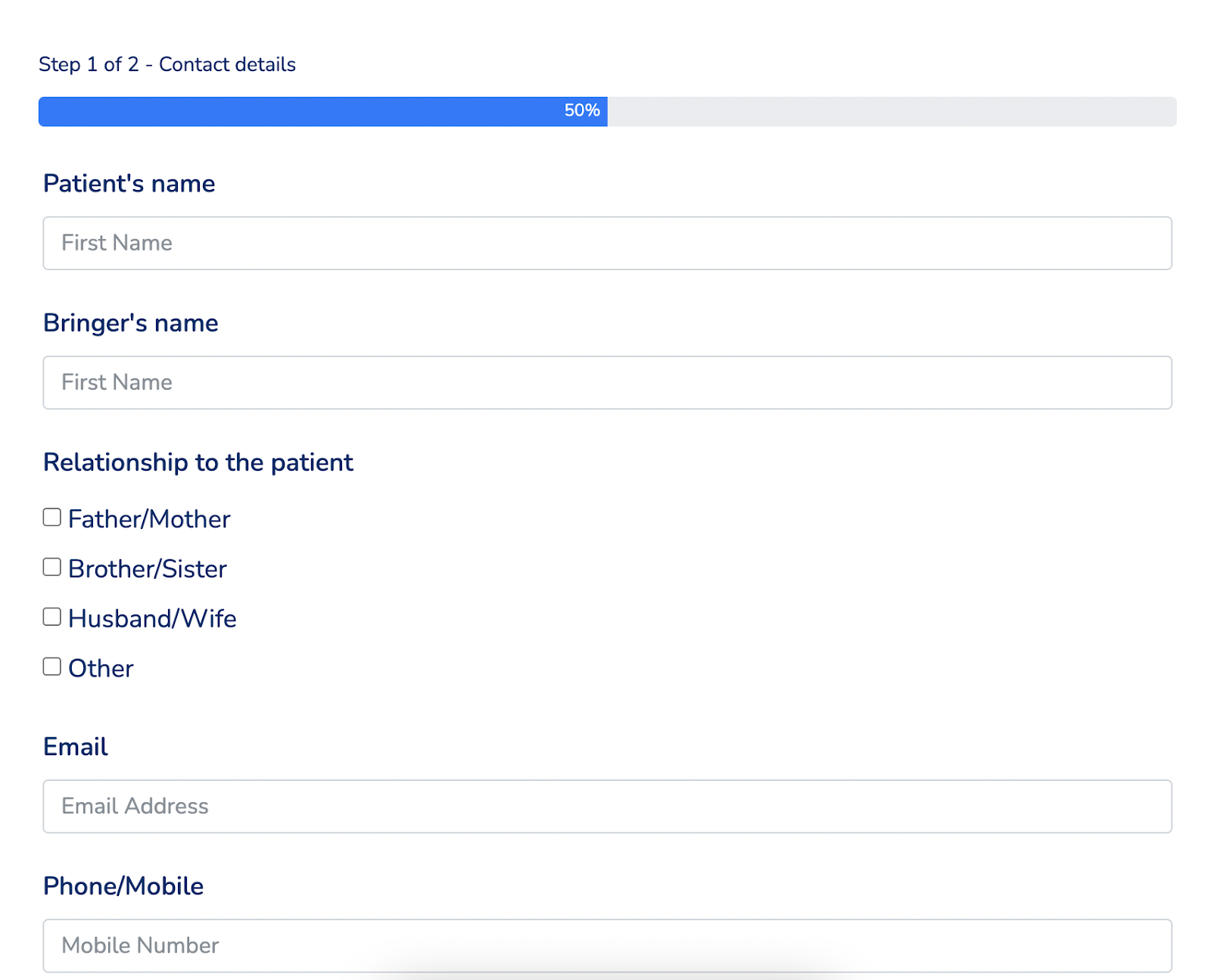
Task: Click the 'Relationship to the patient' heading
Action: pos(198,462)
